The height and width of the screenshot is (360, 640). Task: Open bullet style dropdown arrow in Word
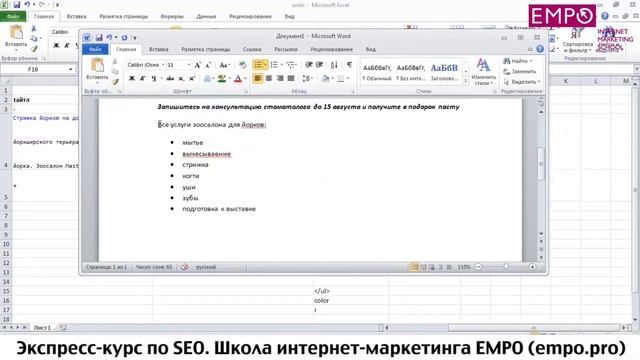coord(265,65)
